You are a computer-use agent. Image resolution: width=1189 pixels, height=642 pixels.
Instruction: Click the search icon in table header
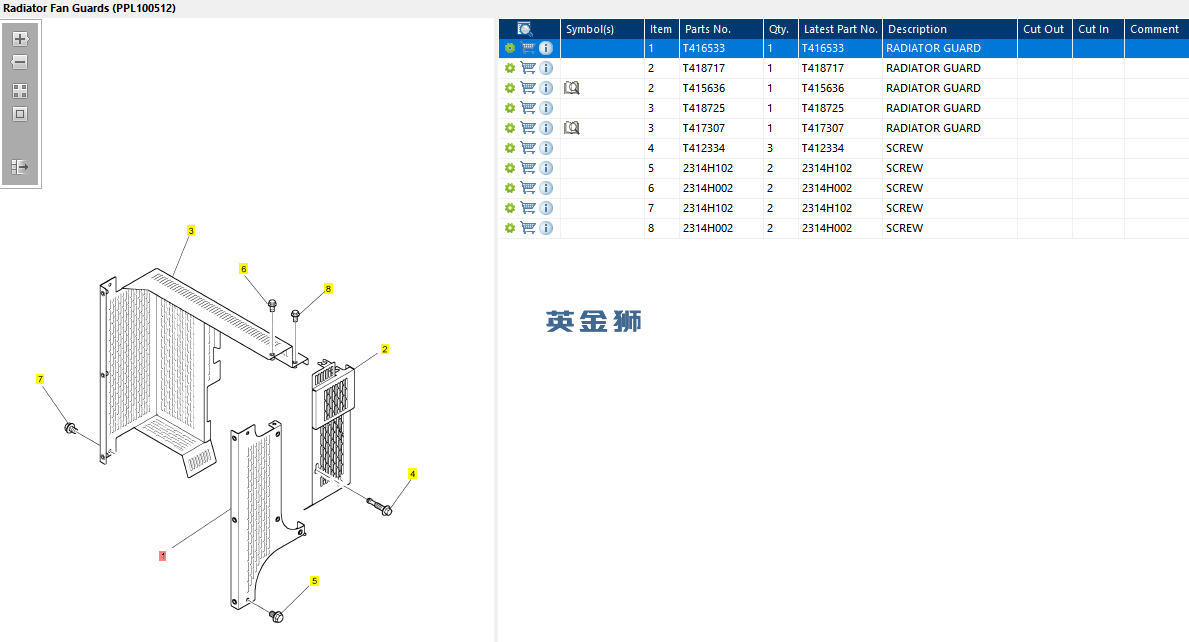525,29
